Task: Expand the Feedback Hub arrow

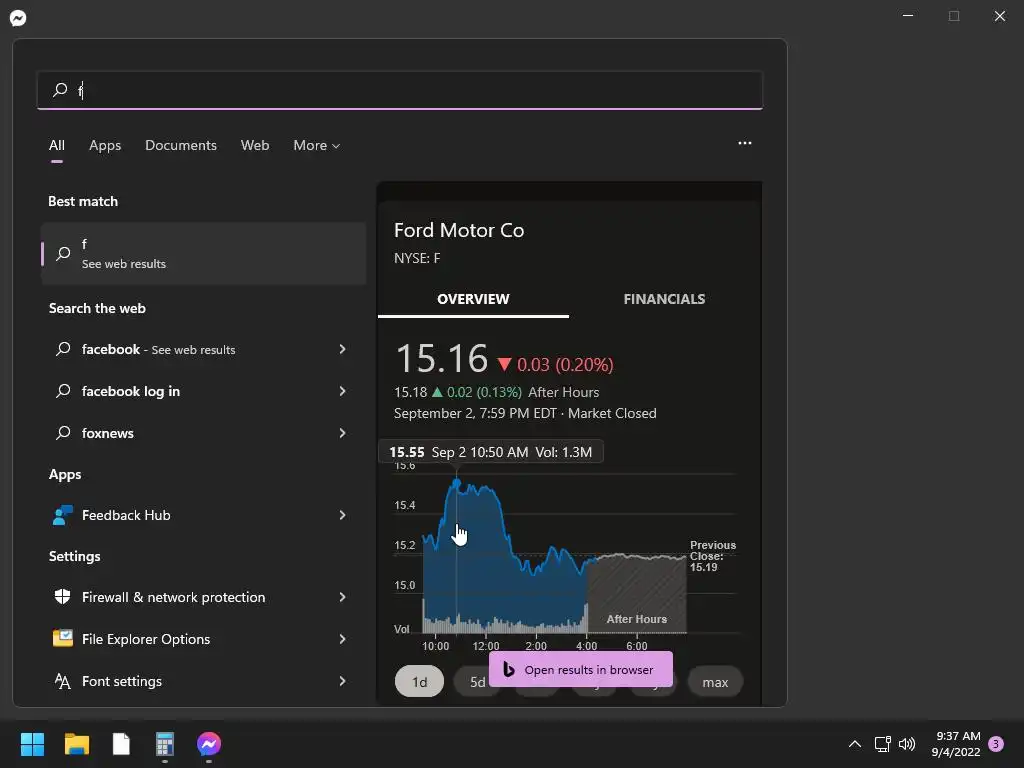Action: pos(342,515)
